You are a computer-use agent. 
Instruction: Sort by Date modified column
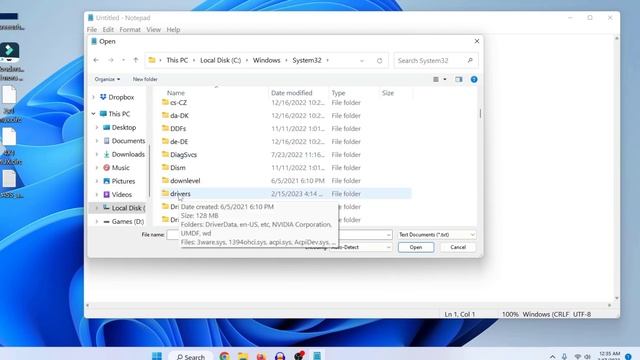click(291, 93)
